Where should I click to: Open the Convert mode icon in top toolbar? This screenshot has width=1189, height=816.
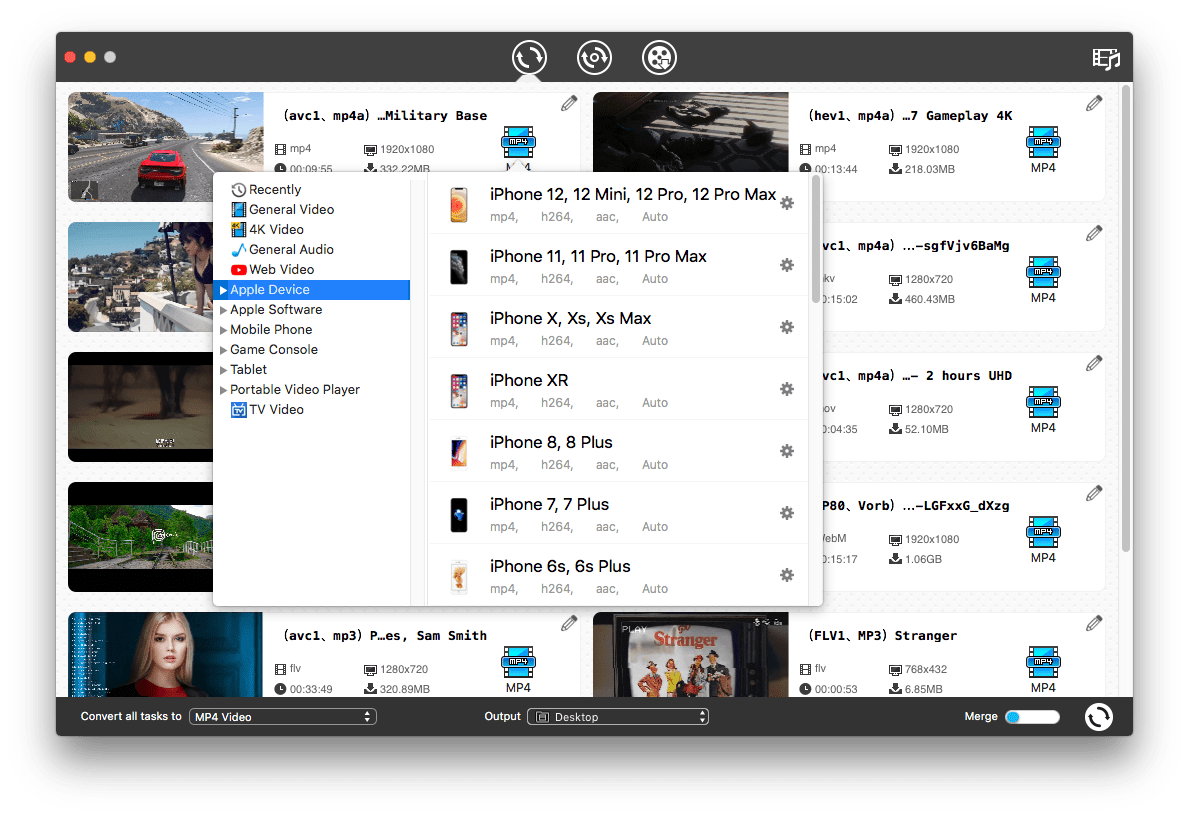(x=529, y=58)
